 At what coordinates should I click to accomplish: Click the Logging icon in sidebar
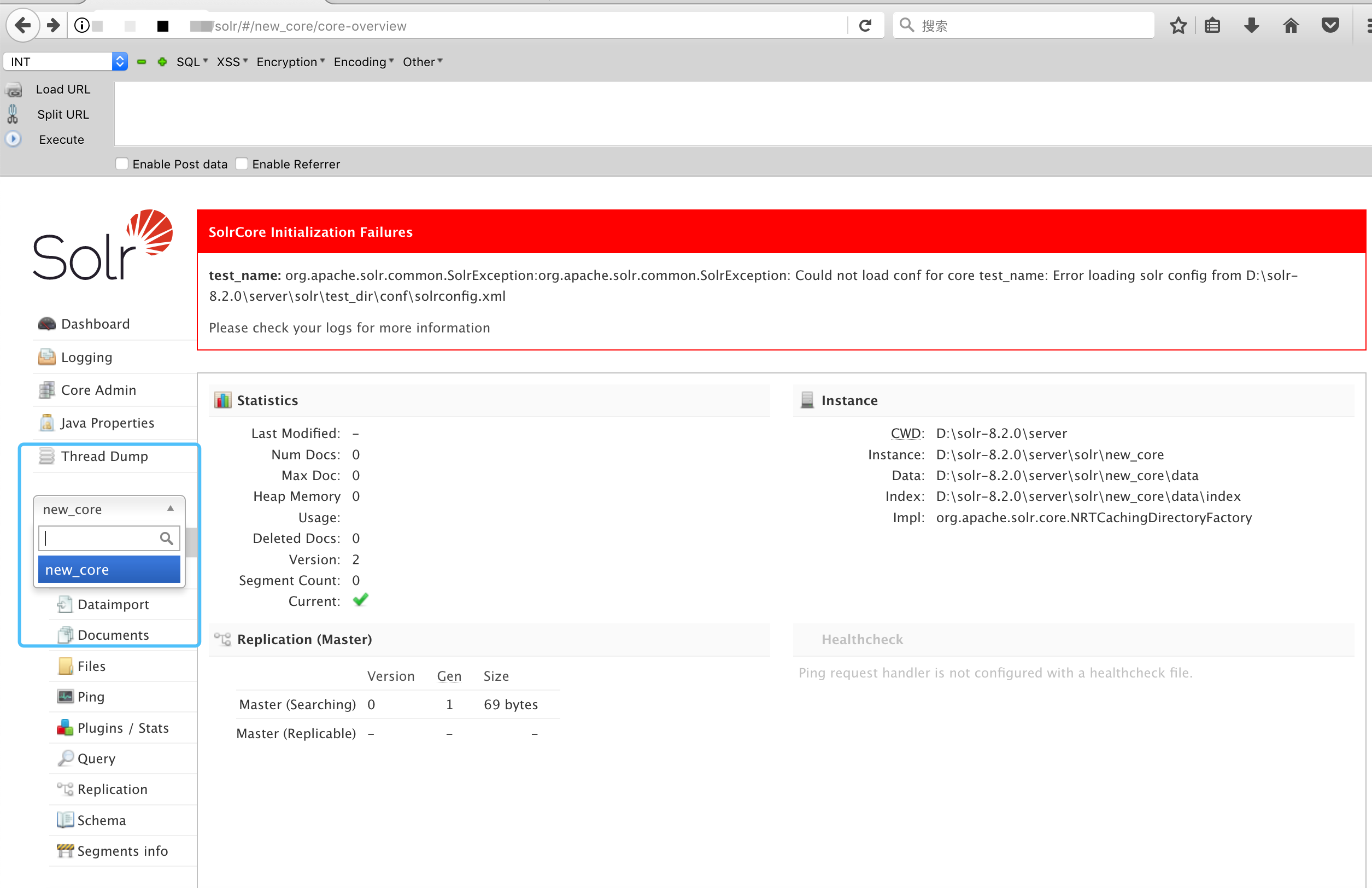[46, 357]
